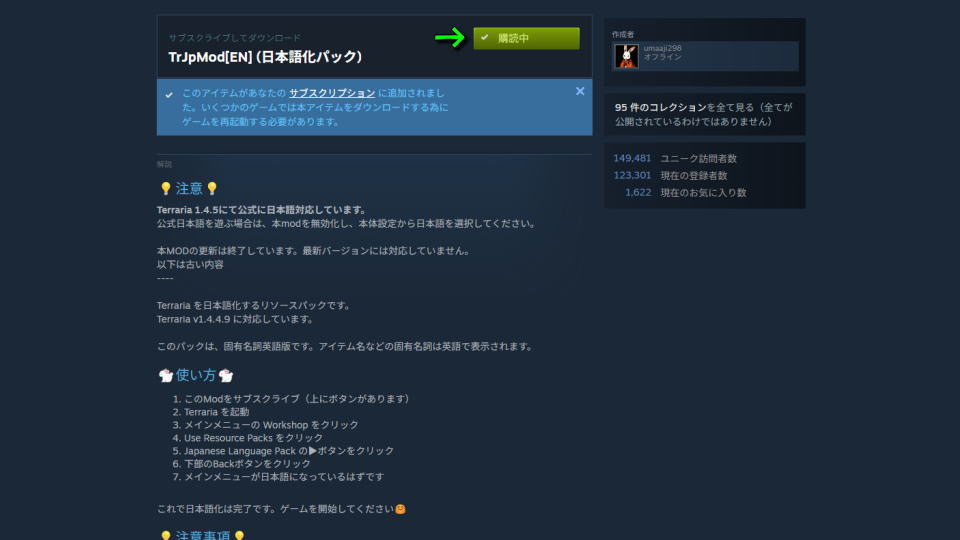Screen dimensions: 960x540
Task: Click the green 購読中 subscribed button
Action: tap(526, 38)
